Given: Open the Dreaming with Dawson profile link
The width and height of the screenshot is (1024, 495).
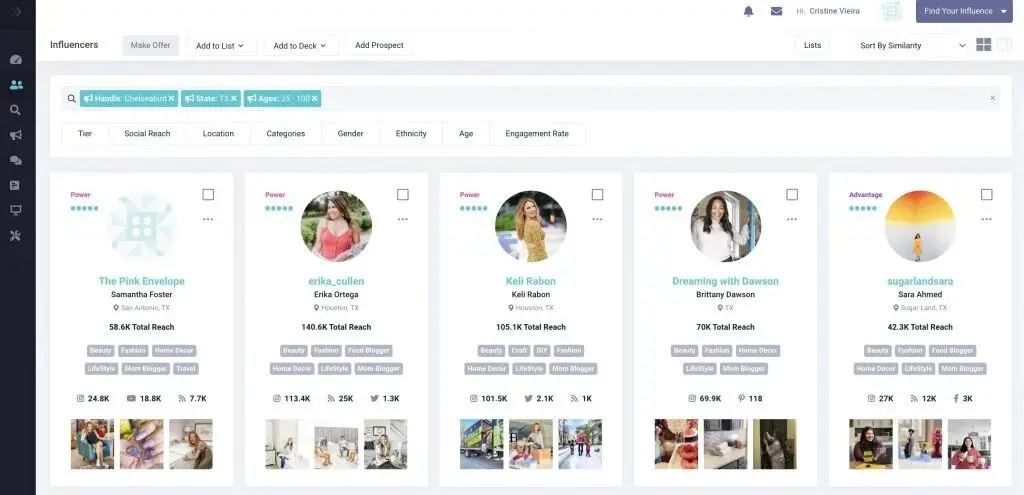Looking at the screenshot, I should (725, 281).
